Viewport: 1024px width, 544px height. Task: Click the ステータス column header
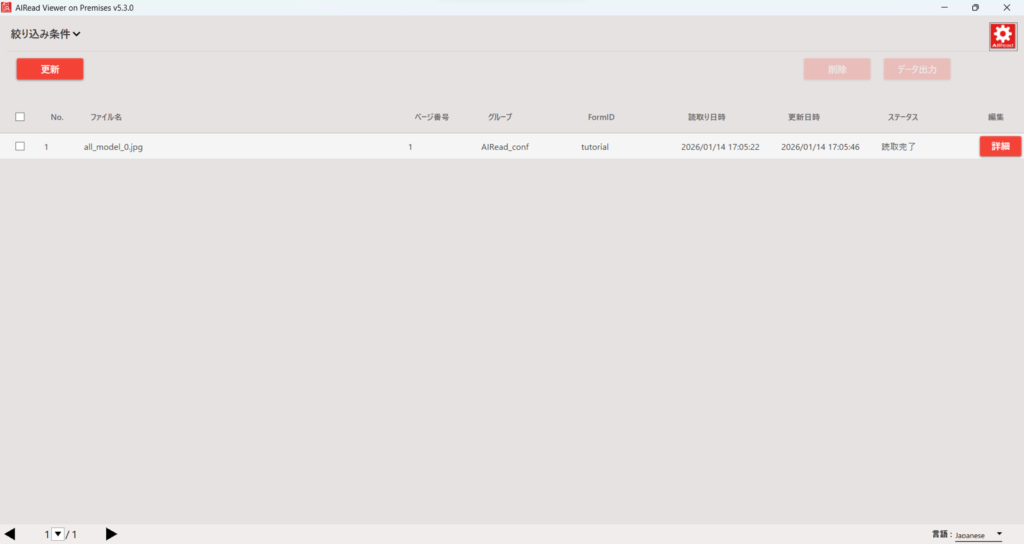(902, 117)
